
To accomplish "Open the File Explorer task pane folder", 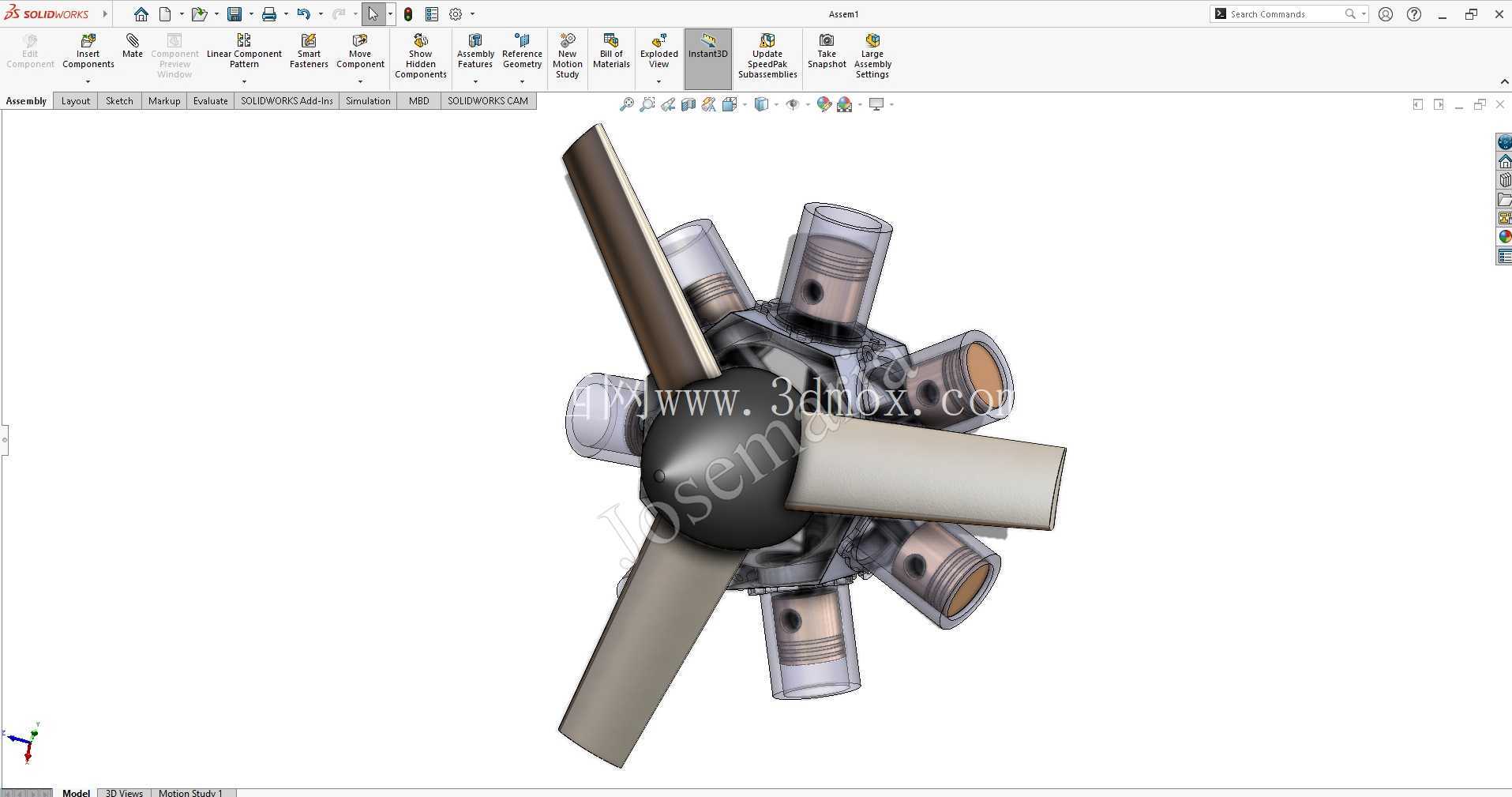I will tap(1505, 199).
